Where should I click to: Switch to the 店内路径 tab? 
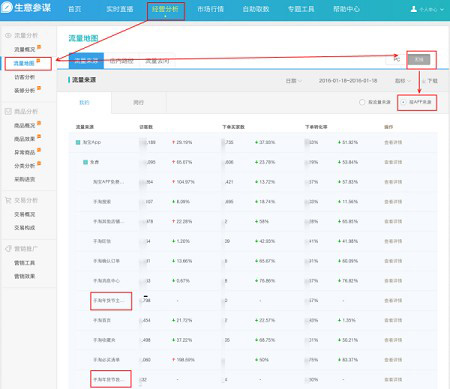[x=122, y=61]
